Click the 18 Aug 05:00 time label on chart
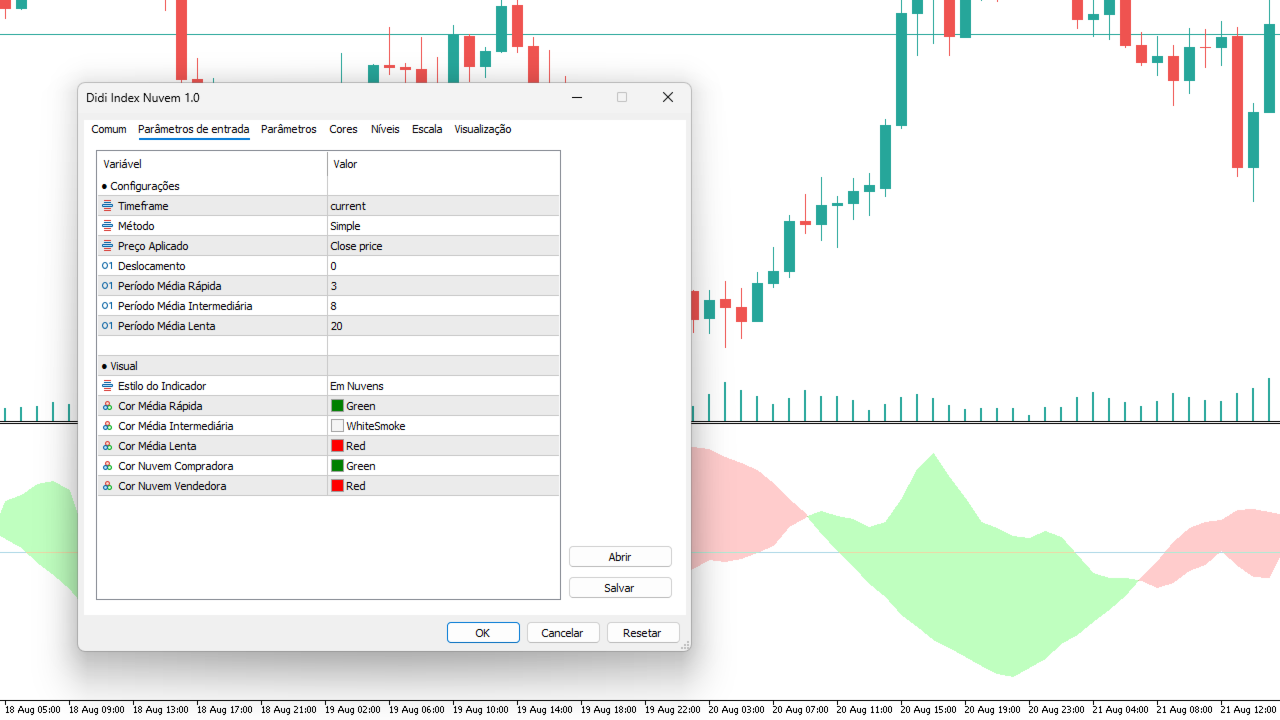Viewport: 1280px width, 720px height. (35, 710)
